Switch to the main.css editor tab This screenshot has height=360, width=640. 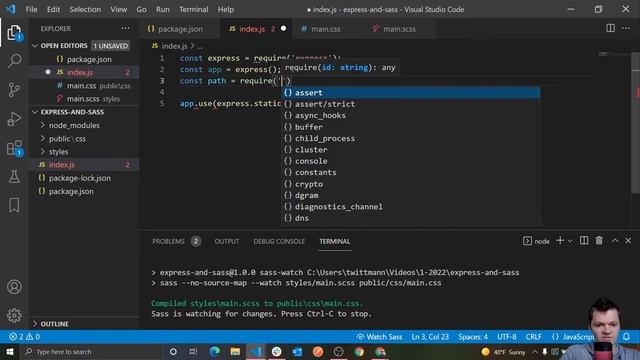point(325,29)
